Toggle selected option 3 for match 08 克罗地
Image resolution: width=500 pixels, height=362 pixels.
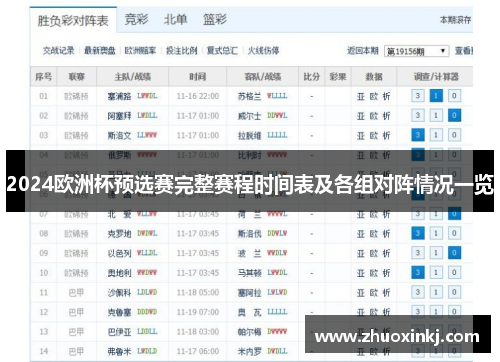click(418, 233)
